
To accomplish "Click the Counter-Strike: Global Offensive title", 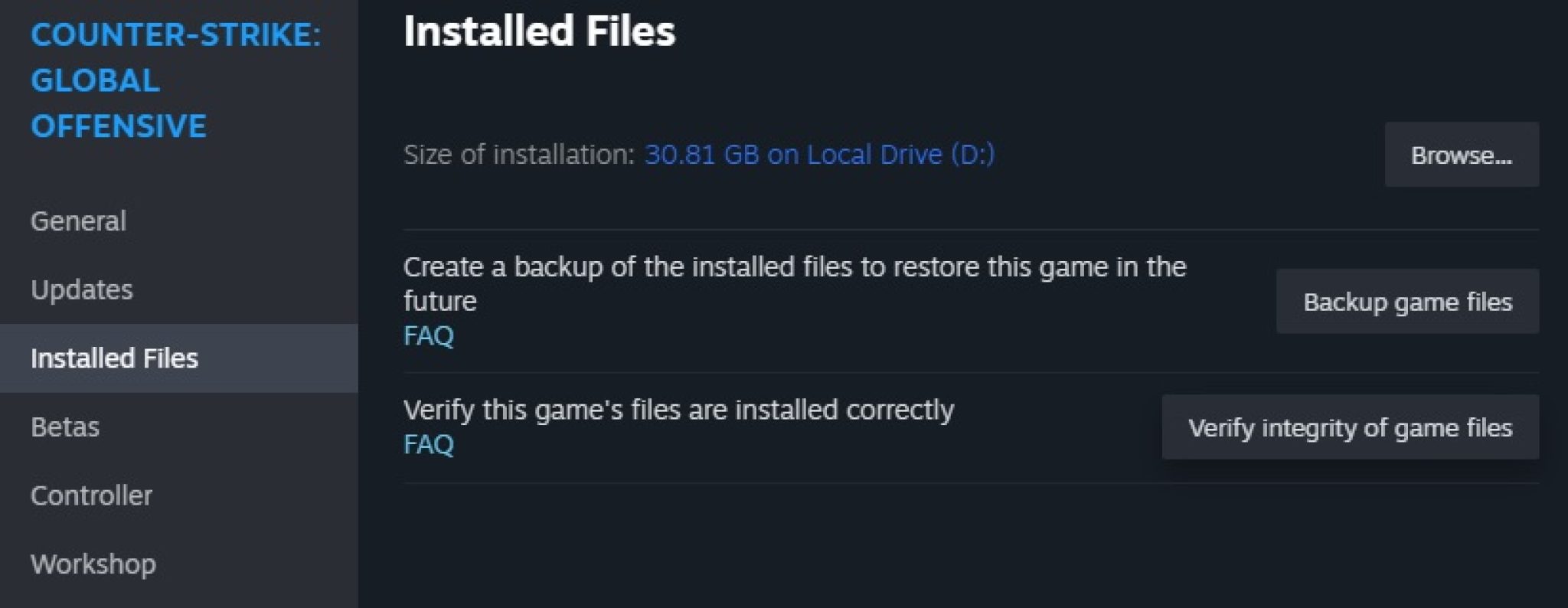I will [x=119, y=80].
